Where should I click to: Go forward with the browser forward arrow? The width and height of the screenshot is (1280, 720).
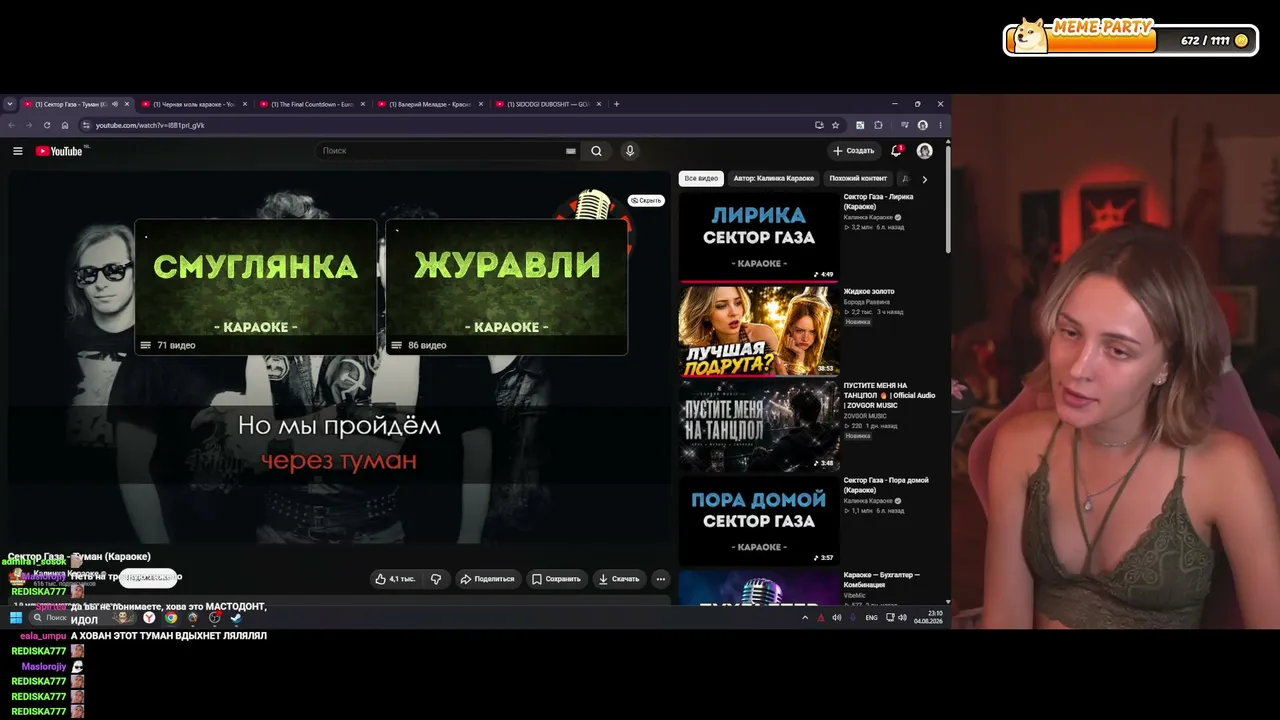tap(29, 125)
